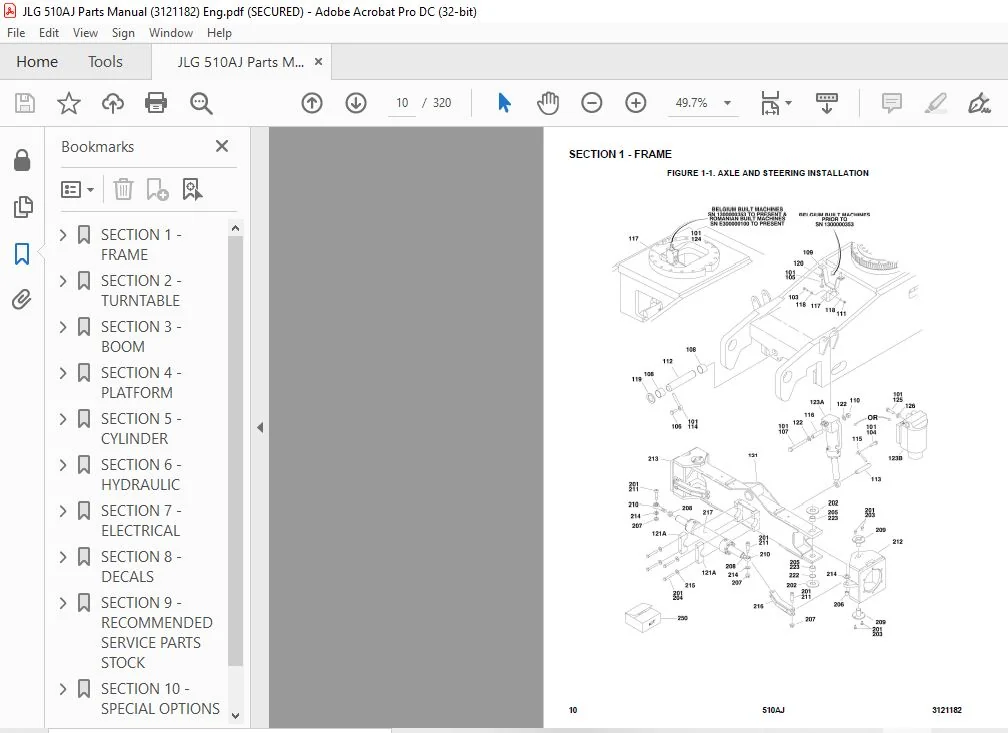Expand SECTION 7 - ELECTRICAL bookmark
The width and height of the screenshot is (1008, 733).
point(63,511)
